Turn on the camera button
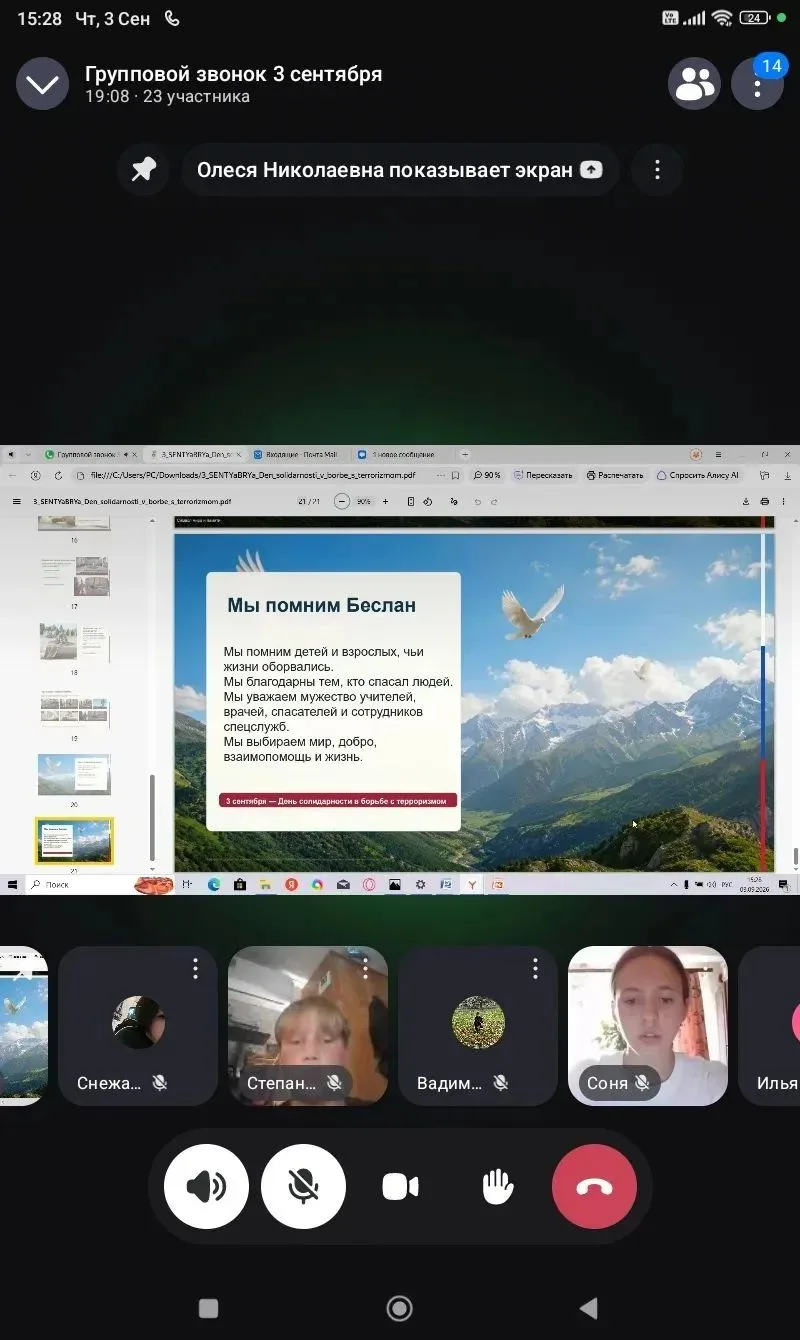 click(x=400, y=1187)
